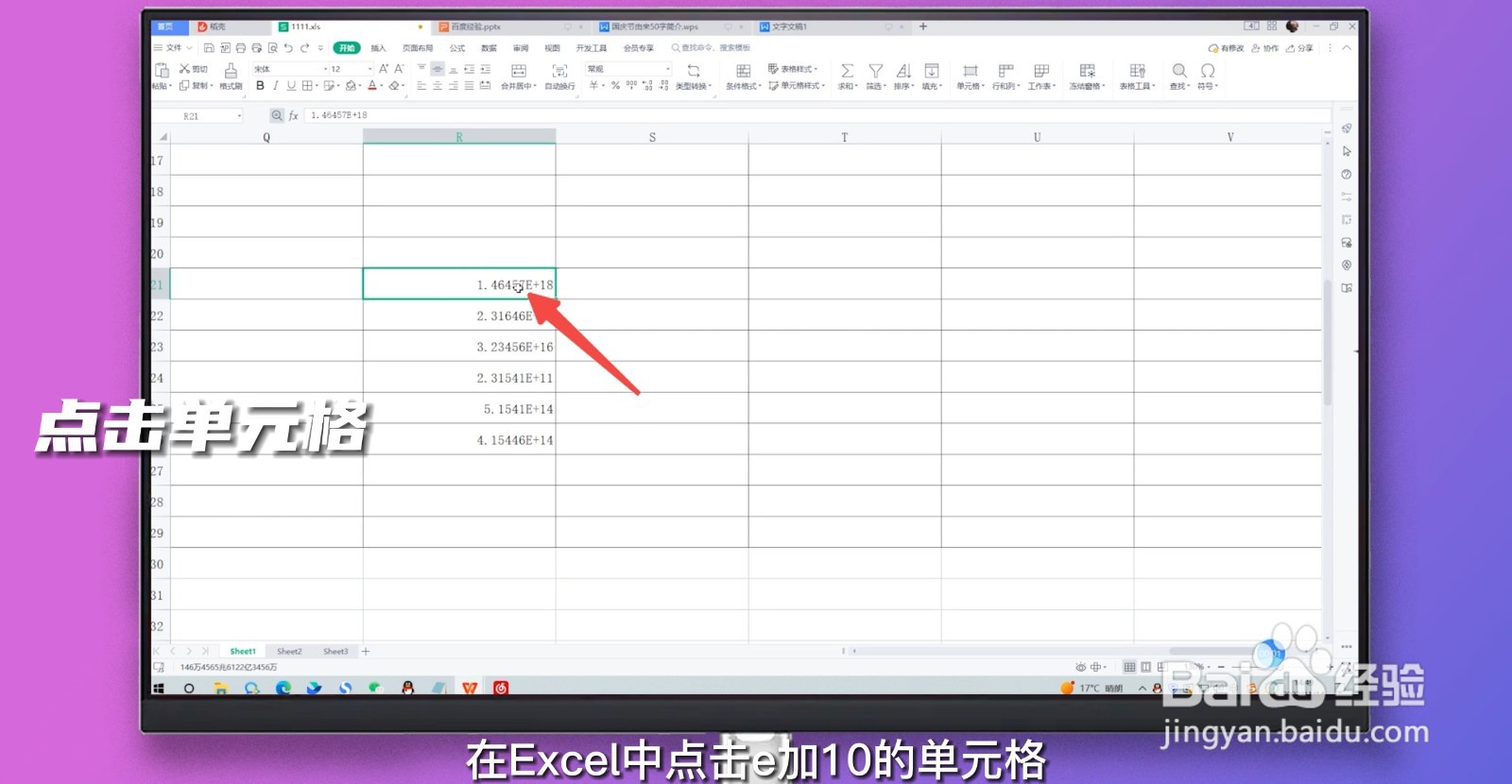Click the Cut (剪切) scissors icon
The image size is (1512, 784).
(184, 69)
